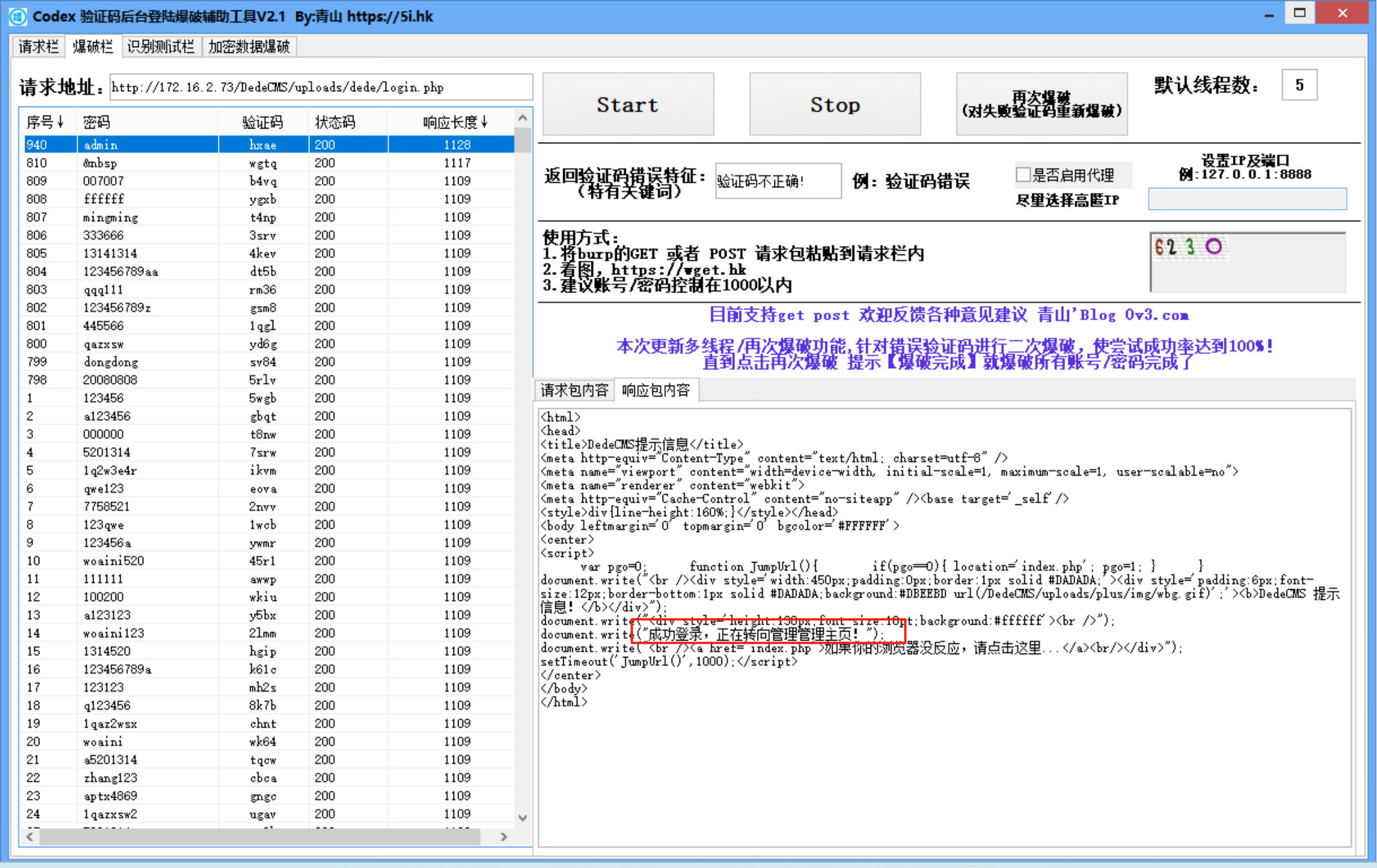Click the Start button

coord(628,105)
